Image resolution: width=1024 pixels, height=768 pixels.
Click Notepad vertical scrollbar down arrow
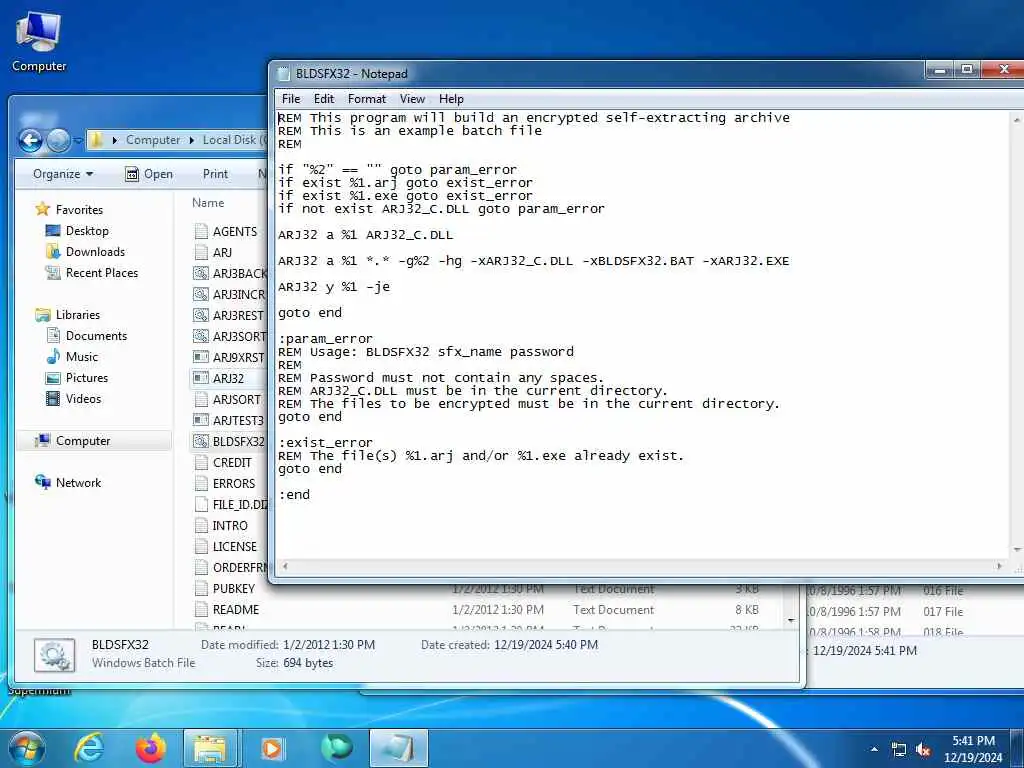point(1017,550)
